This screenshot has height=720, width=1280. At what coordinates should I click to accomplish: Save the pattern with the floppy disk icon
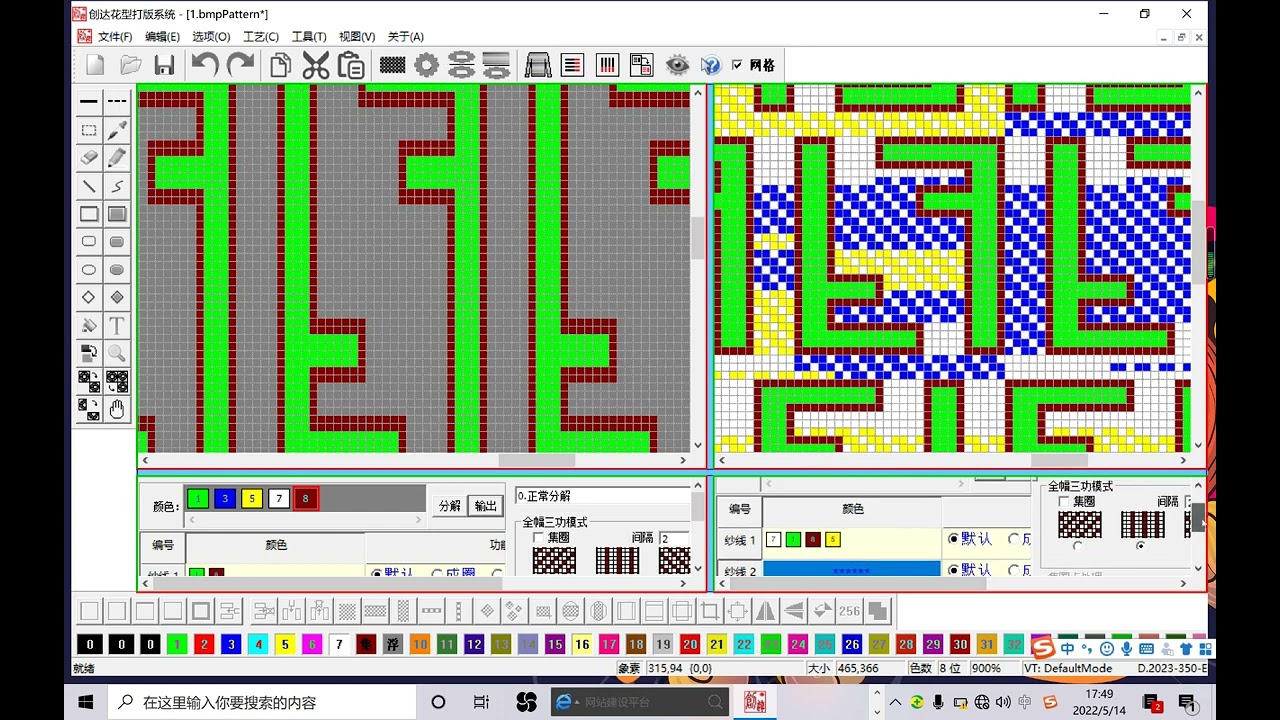pyautogui.click(x=164, y=66)
